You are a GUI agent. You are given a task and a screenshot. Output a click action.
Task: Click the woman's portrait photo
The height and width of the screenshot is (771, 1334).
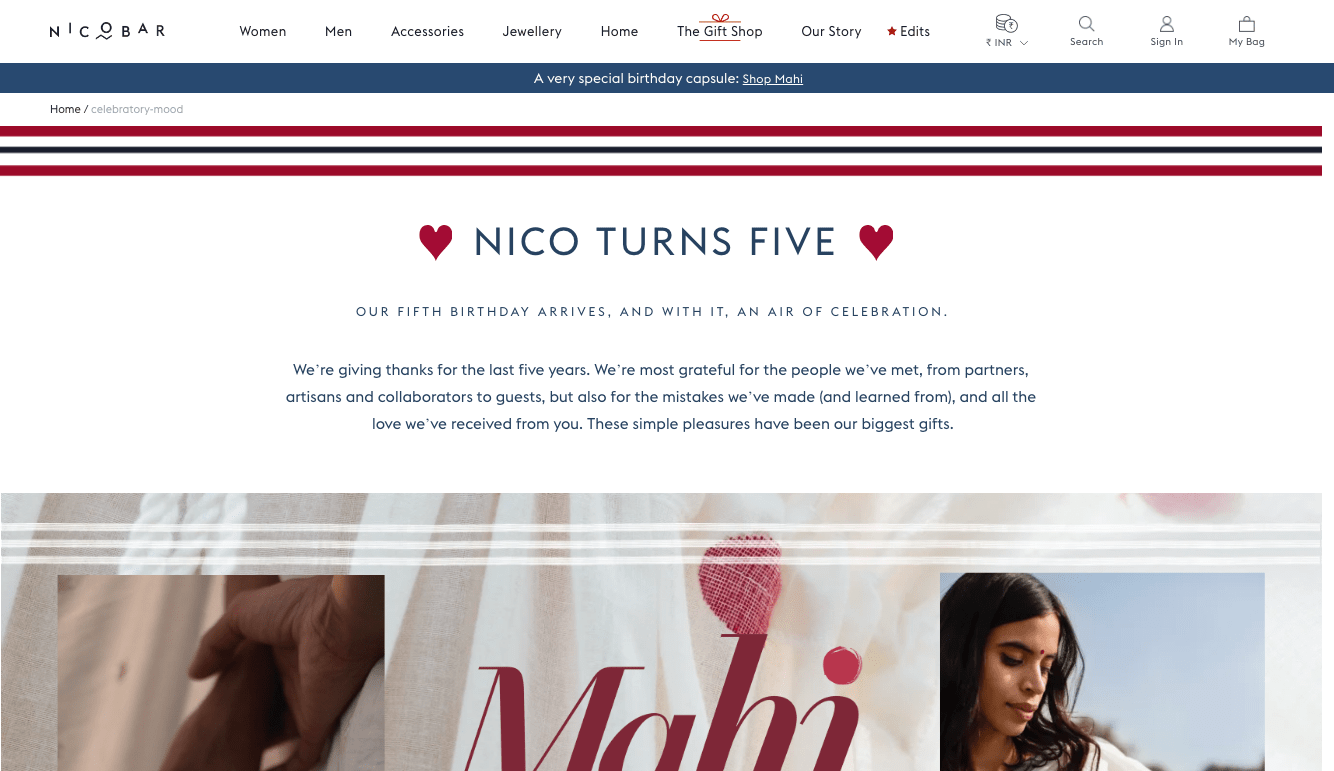pos(1102,672)
